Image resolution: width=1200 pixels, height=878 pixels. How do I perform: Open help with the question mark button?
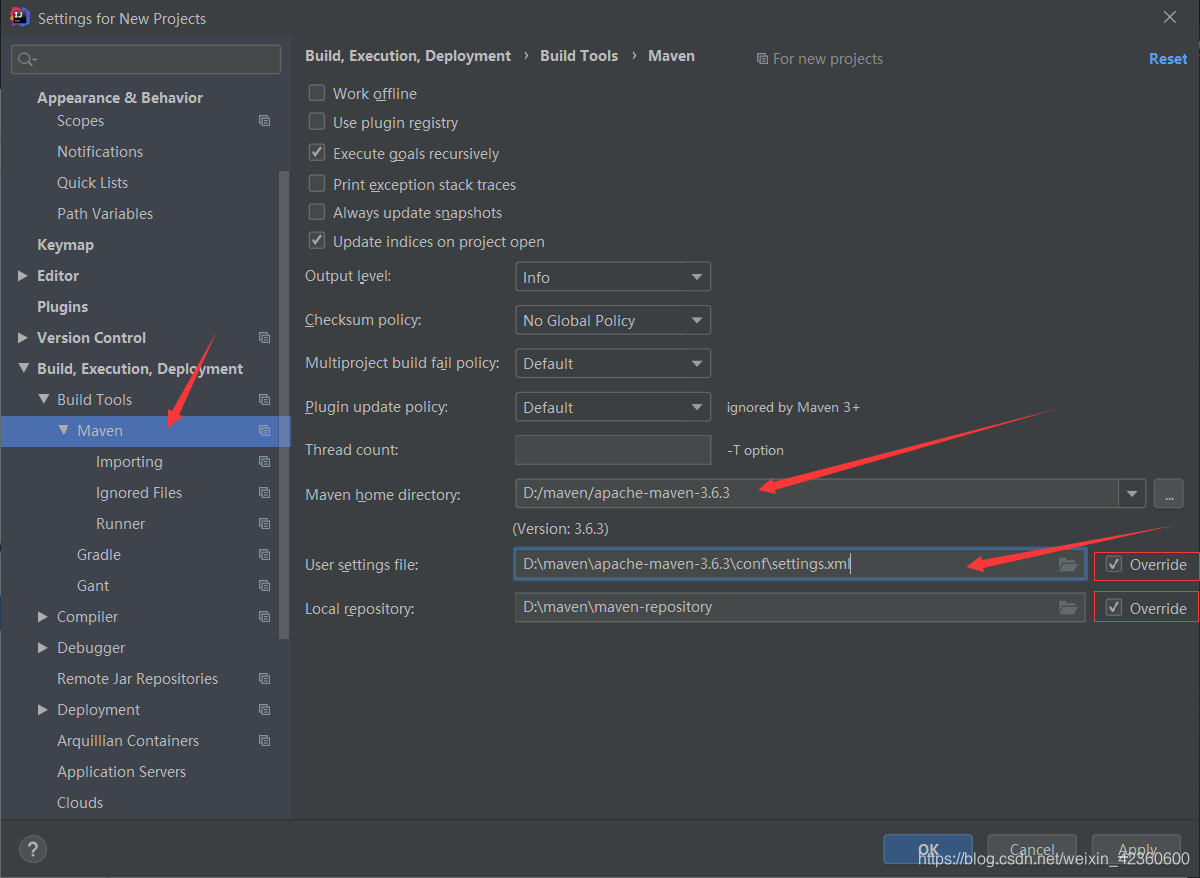32,850
